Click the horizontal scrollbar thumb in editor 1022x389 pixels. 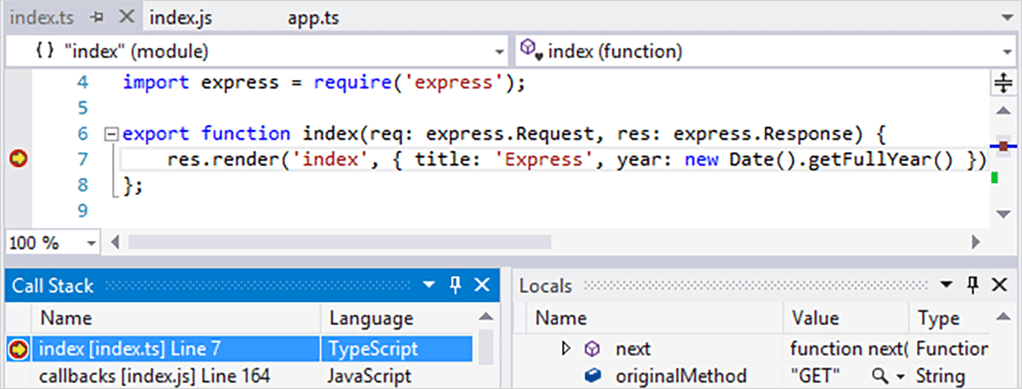click(x=339, y=243)
